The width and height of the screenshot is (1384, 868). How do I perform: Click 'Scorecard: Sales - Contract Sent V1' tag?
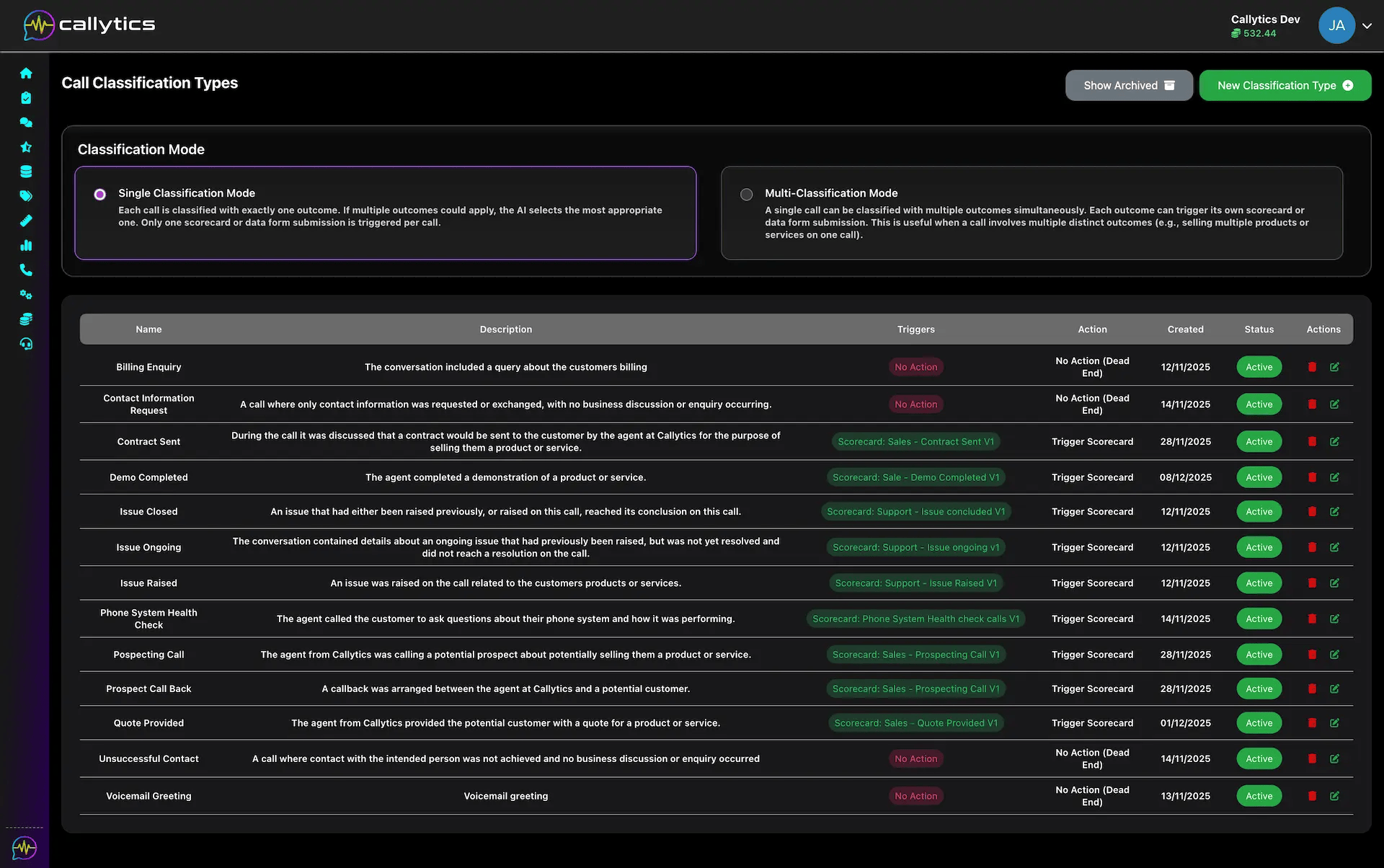pyautogui.click(x=915, y=441)
